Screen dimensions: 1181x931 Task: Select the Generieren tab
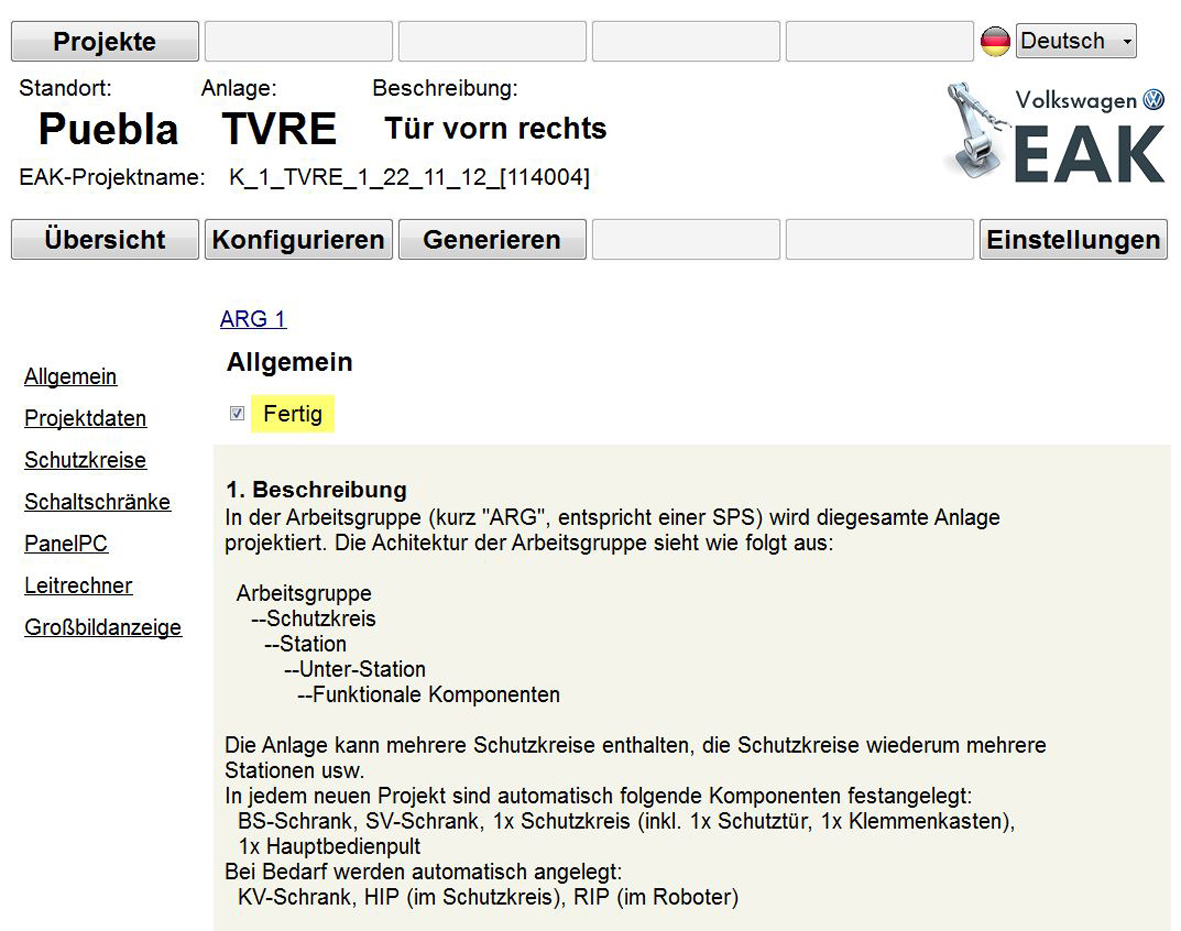492,240
